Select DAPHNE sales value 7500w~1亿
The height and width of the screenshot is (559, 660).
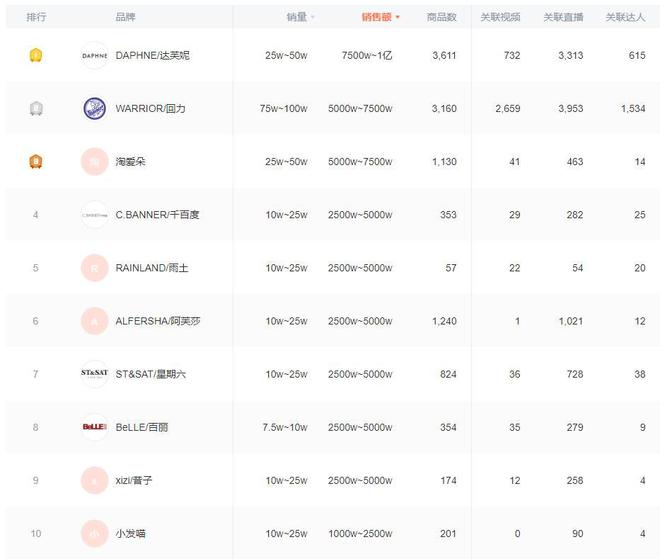[367, 55]
